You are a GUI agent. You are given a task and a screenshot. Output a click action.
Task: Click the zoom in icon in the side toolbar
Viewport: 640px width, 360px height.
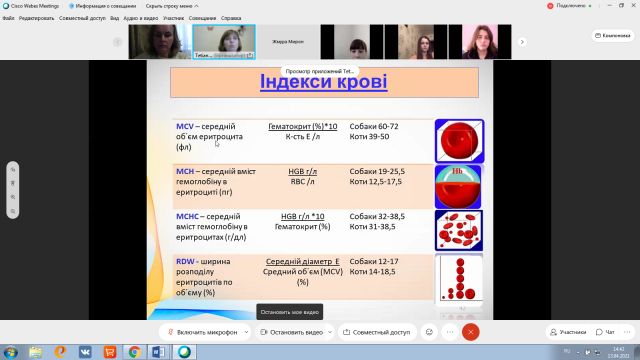[x=13, y=197]
